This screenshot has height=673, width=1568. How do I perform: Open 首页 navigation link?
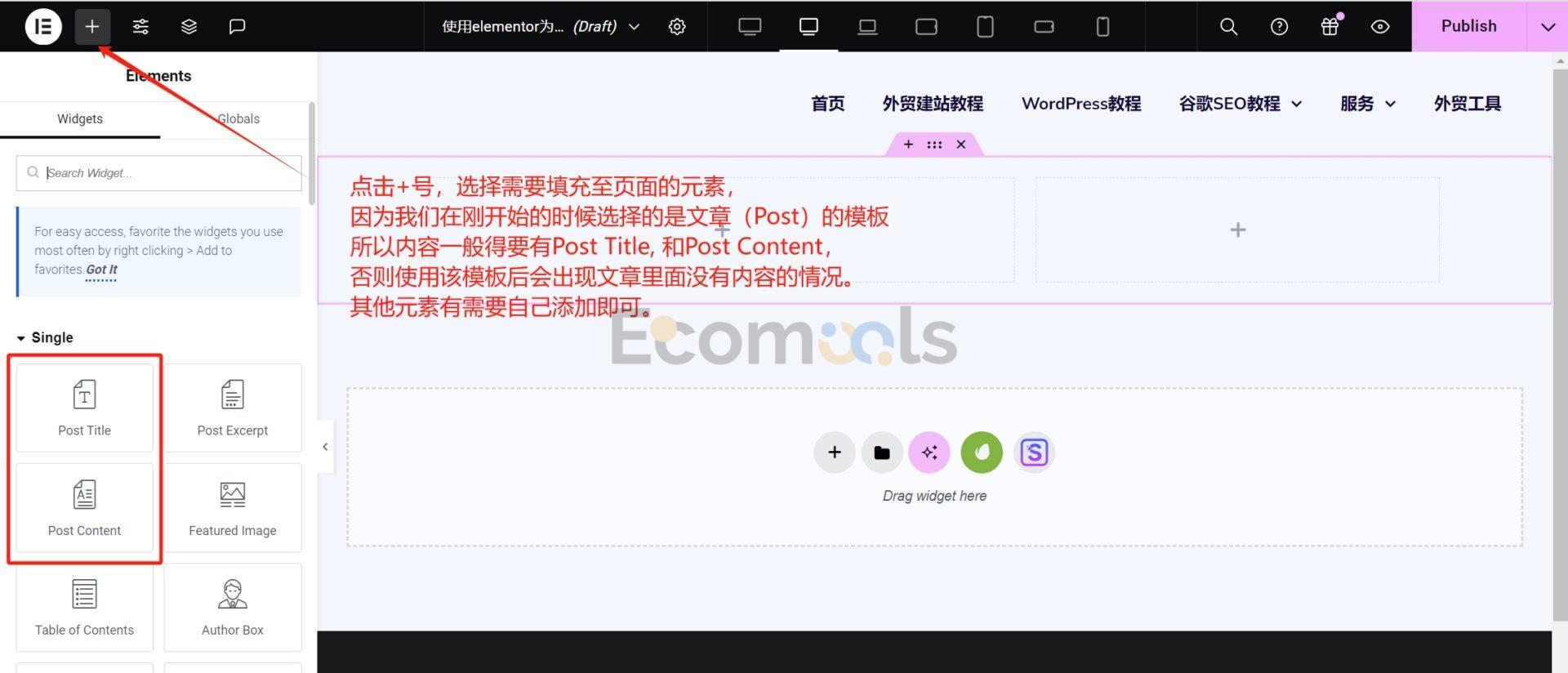(x=827, y=104)
